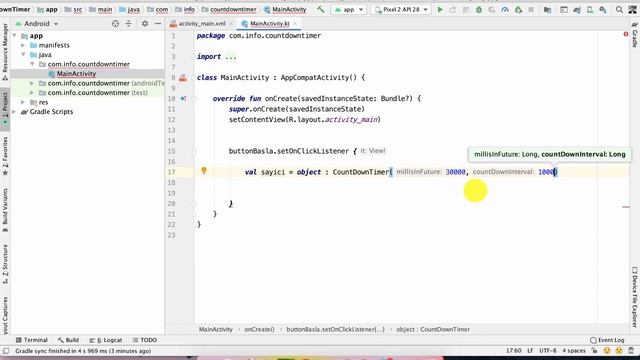Screen dimensions: 640x360
Task: Toggle the Resource Manager side panel
Action: pos(5,51)
